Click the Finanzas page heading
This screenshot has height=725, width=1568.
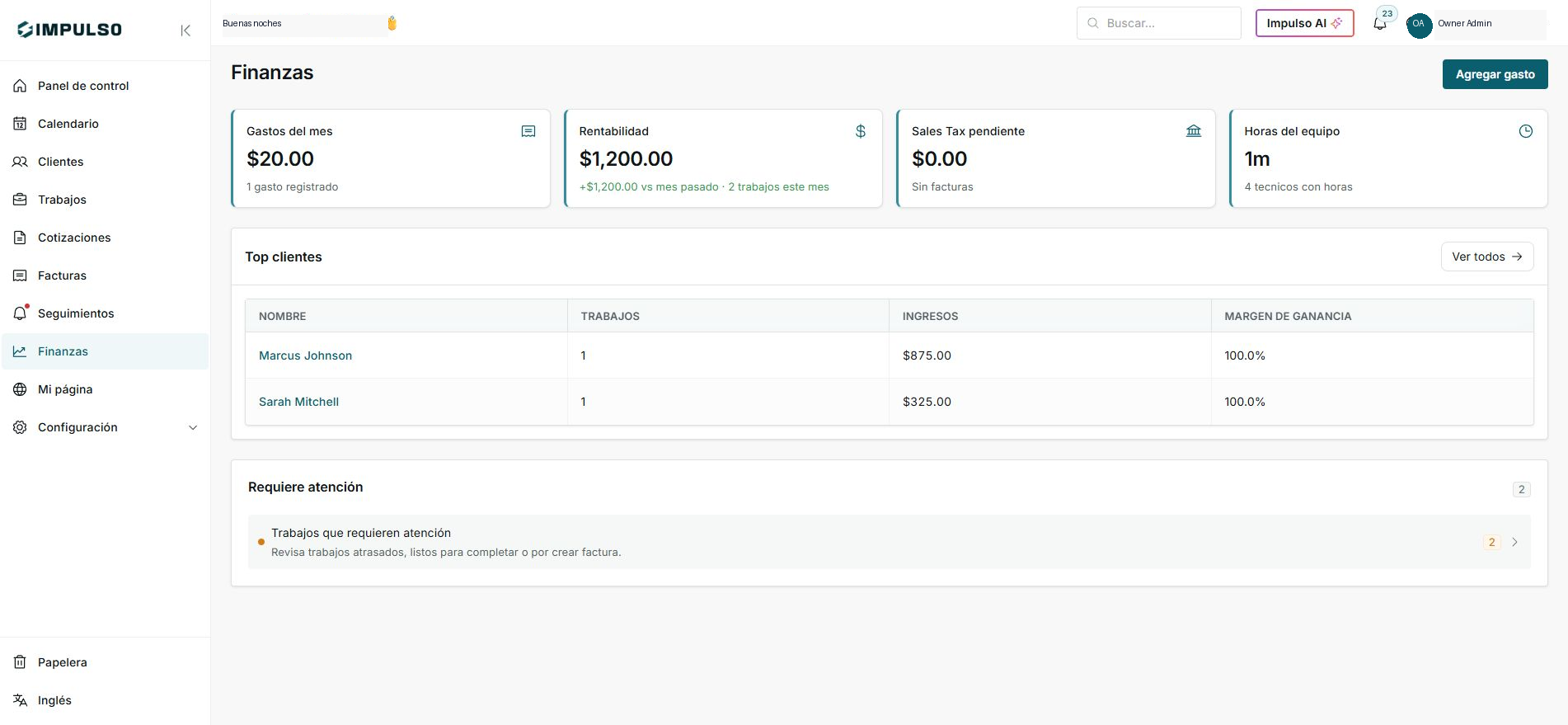pos(272,73)
